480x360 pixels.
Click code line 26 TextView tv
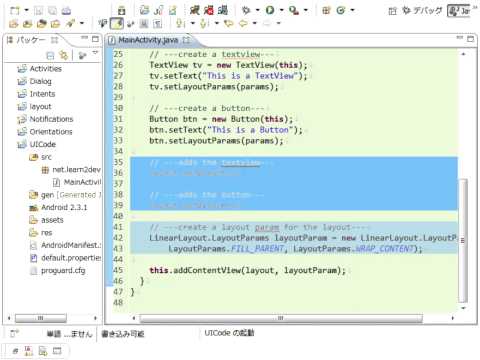(228, 65)
